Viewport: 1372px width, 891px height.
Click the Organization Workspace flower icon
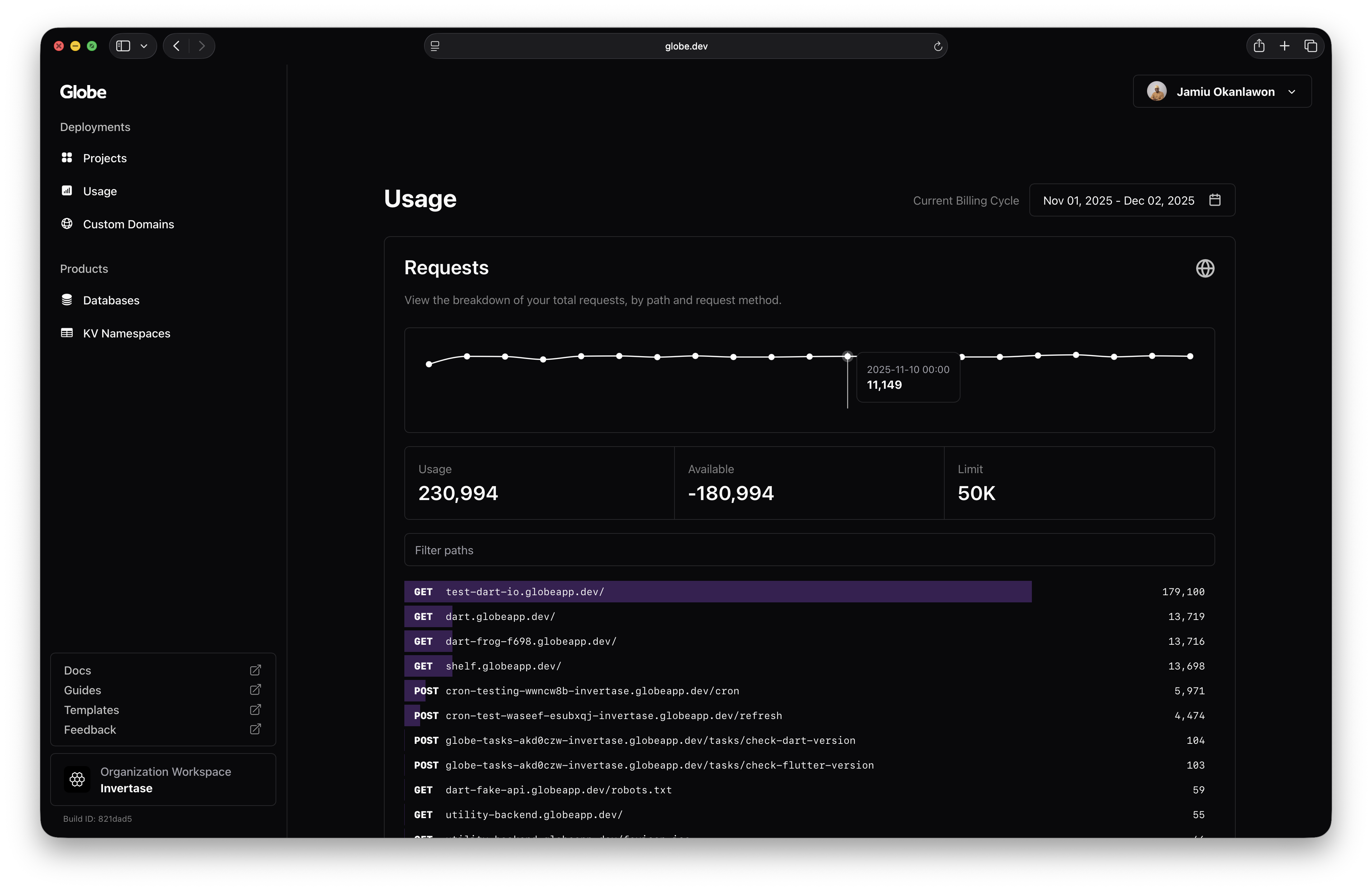click(77, 780)
